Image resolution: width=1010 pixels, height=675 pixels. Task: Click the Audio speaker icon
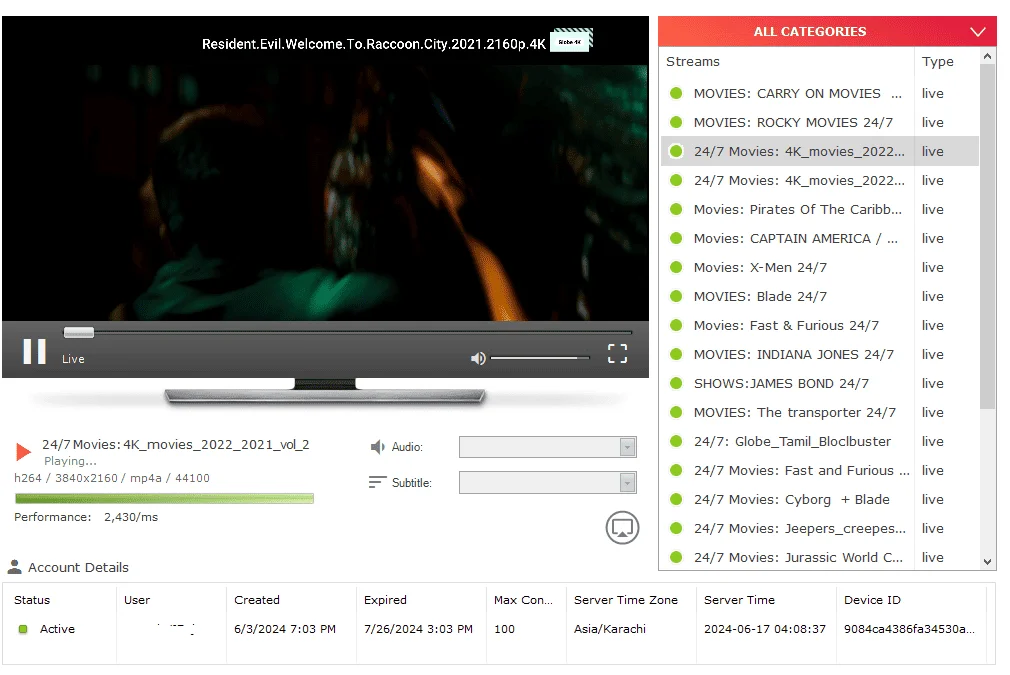coord(377,446)
